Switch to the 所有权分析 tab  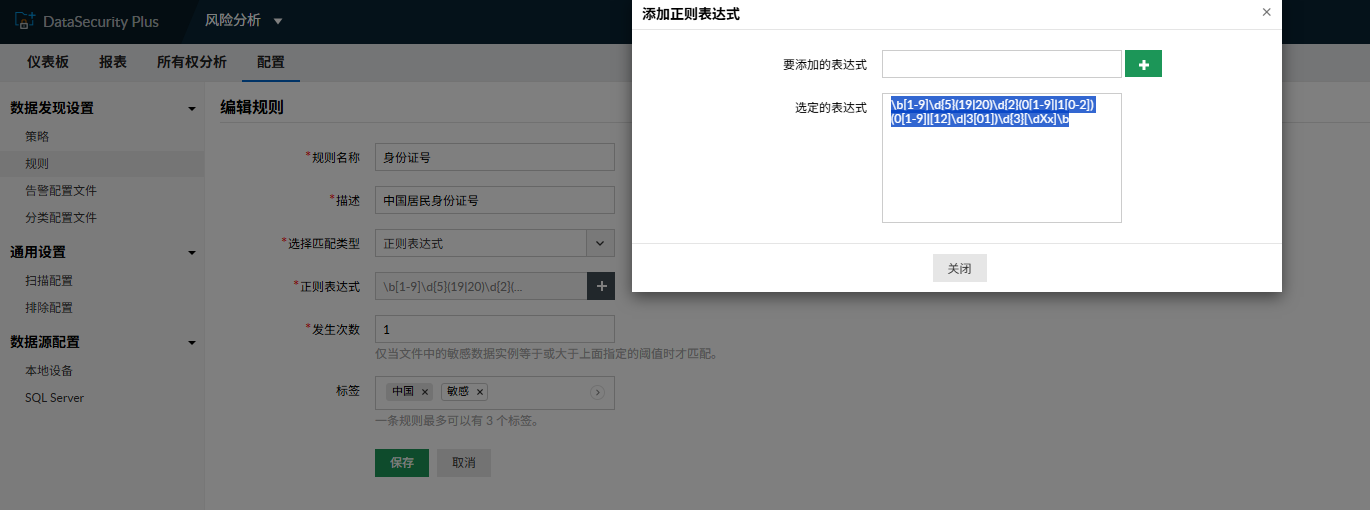click(191, 62)
